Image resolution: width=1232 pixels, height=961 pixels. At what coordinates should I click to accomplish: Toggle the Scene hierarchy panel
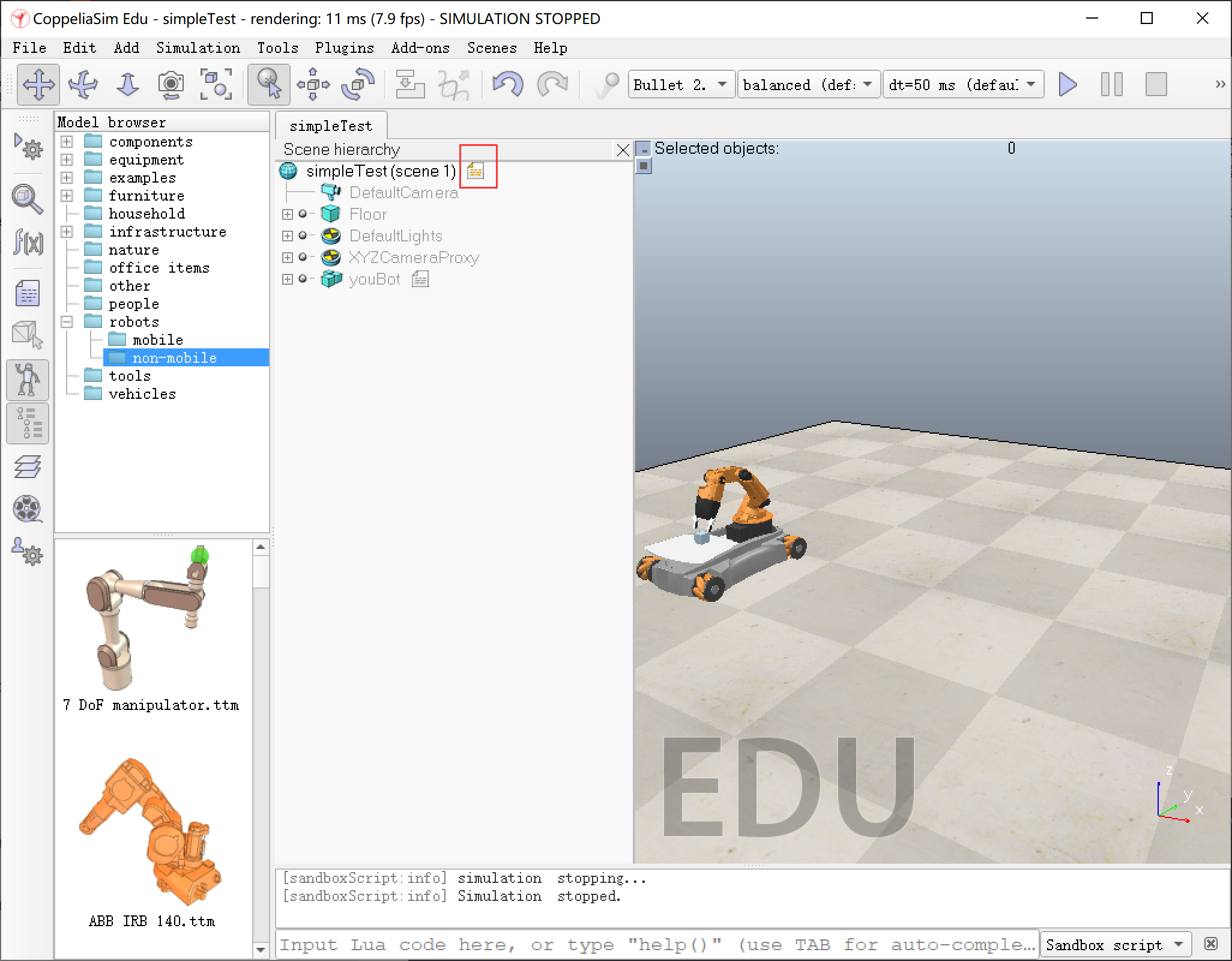27,423
